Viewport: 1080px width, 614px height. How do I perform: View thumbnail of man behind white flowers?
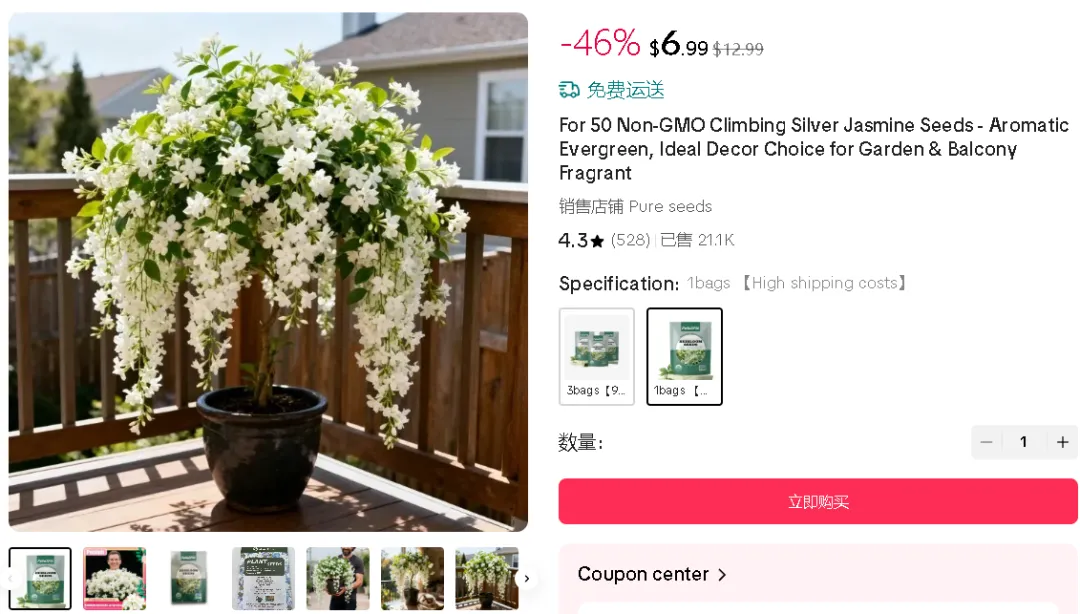[x=114, y=578]
